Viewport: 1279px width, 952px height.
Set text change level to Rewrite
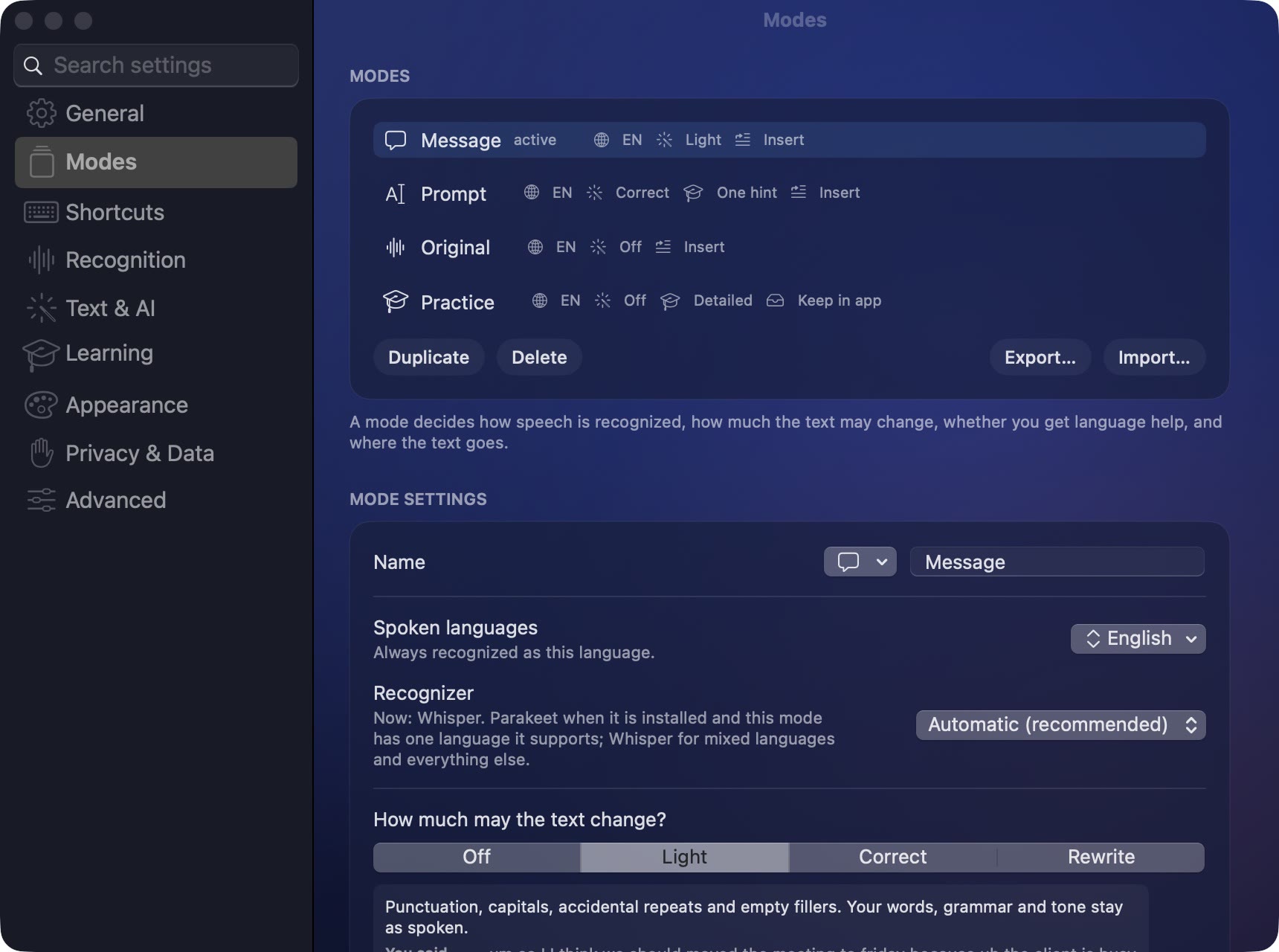[1101, 857]
